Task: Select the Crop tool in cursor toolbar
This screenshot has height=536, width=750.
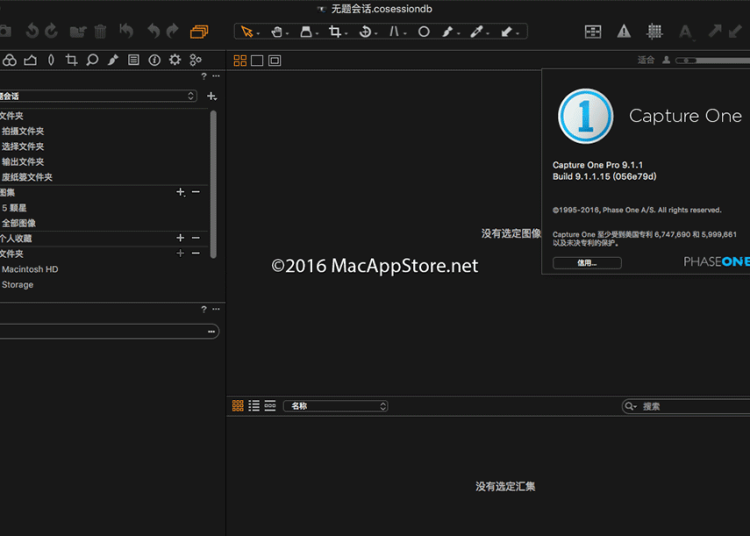Action: click(x=335, y=32)
